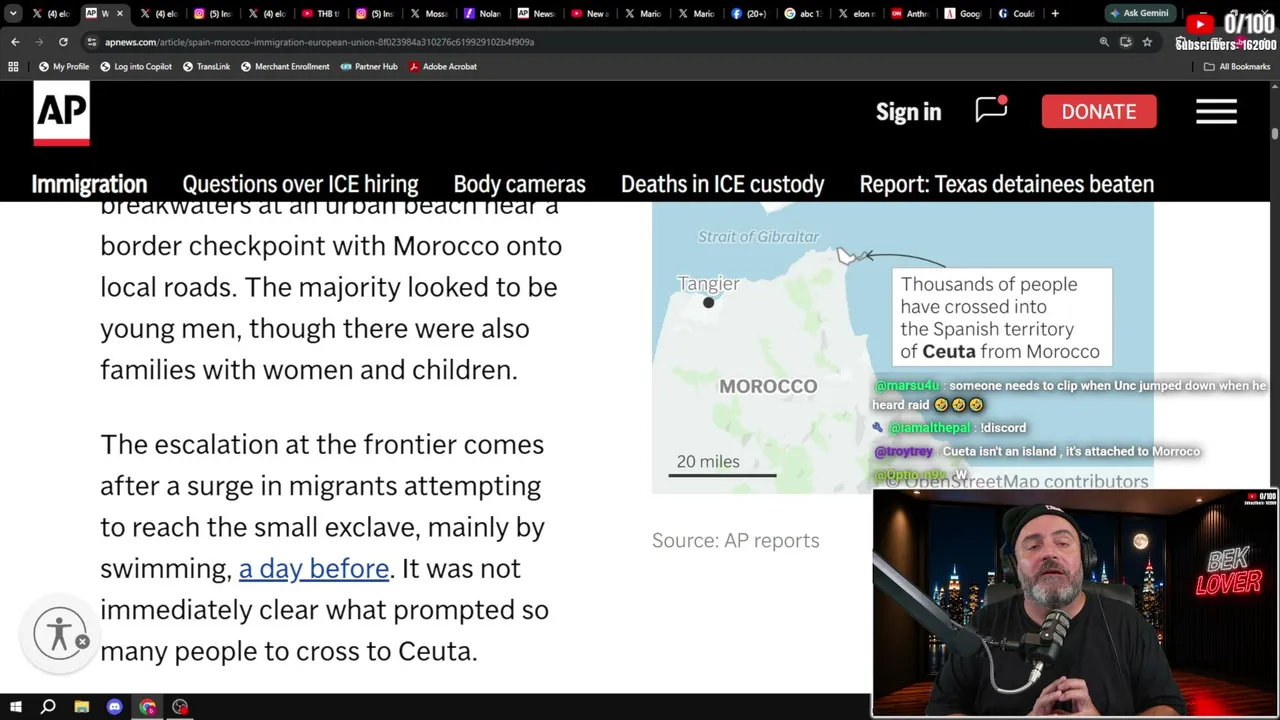
Task: Click the Strait of Gibraltar map label
Action: pyautogui.click(x=758, y=236)
